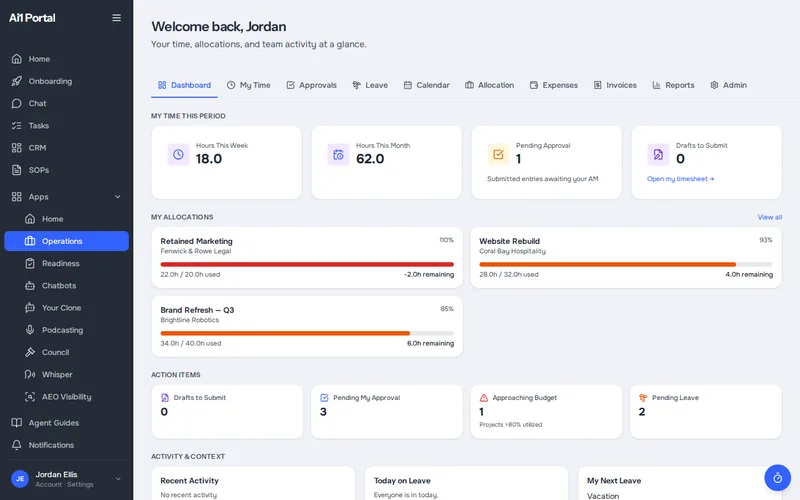Viewport: 800px width, 500px height.
Task: Click the Whisper speaking icon
Action: tap(30, 374)
